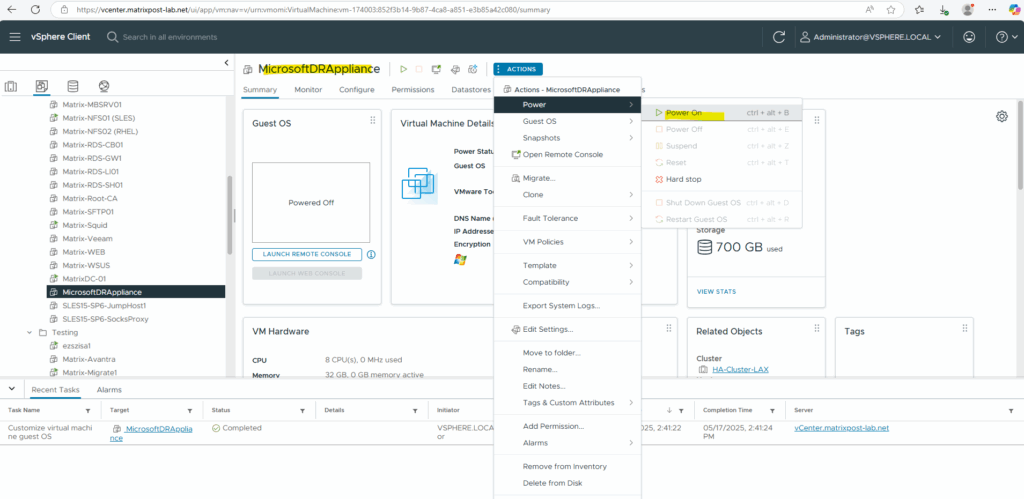The height and width of the screenshot is (499, 1024).
Task: Open the Datastores tab
Action: point(470,89)
